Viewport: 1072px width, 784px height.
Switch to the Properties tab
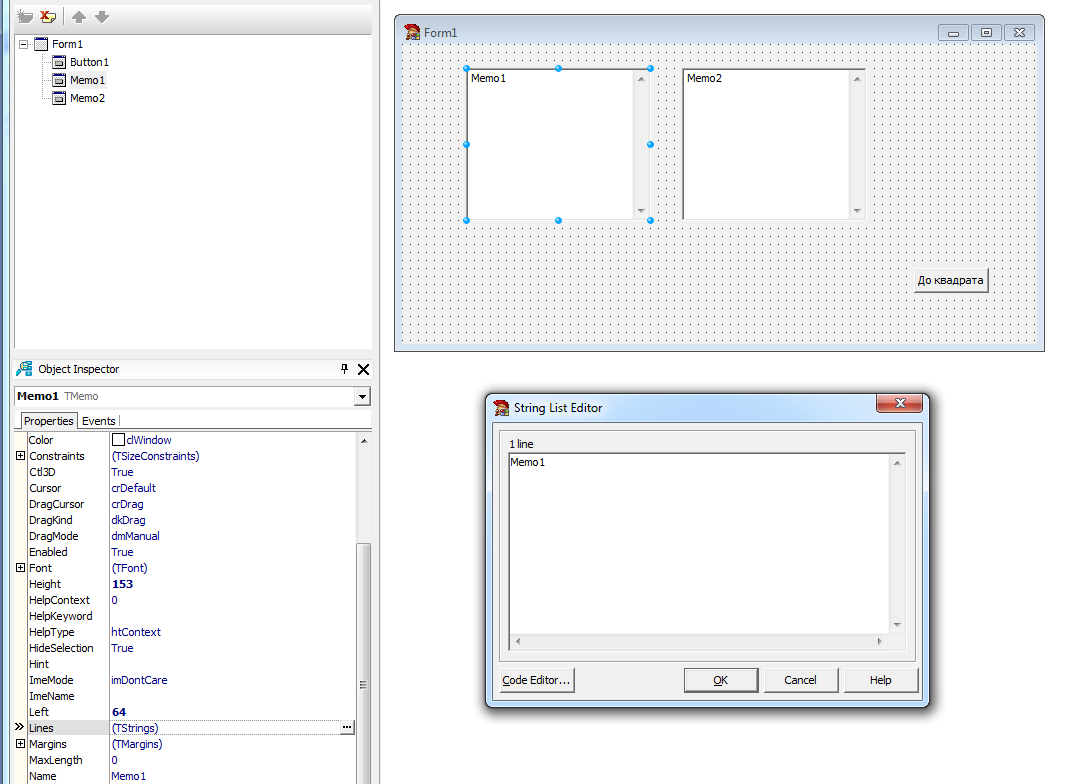[x=49, y=421]
